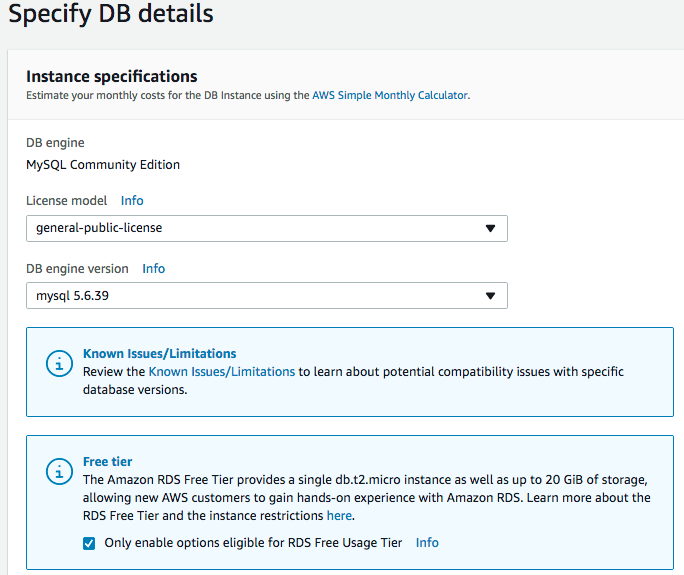Open Info link next to DB engine version
Viewport: 684px width, 575px height.
click(154, 269)
